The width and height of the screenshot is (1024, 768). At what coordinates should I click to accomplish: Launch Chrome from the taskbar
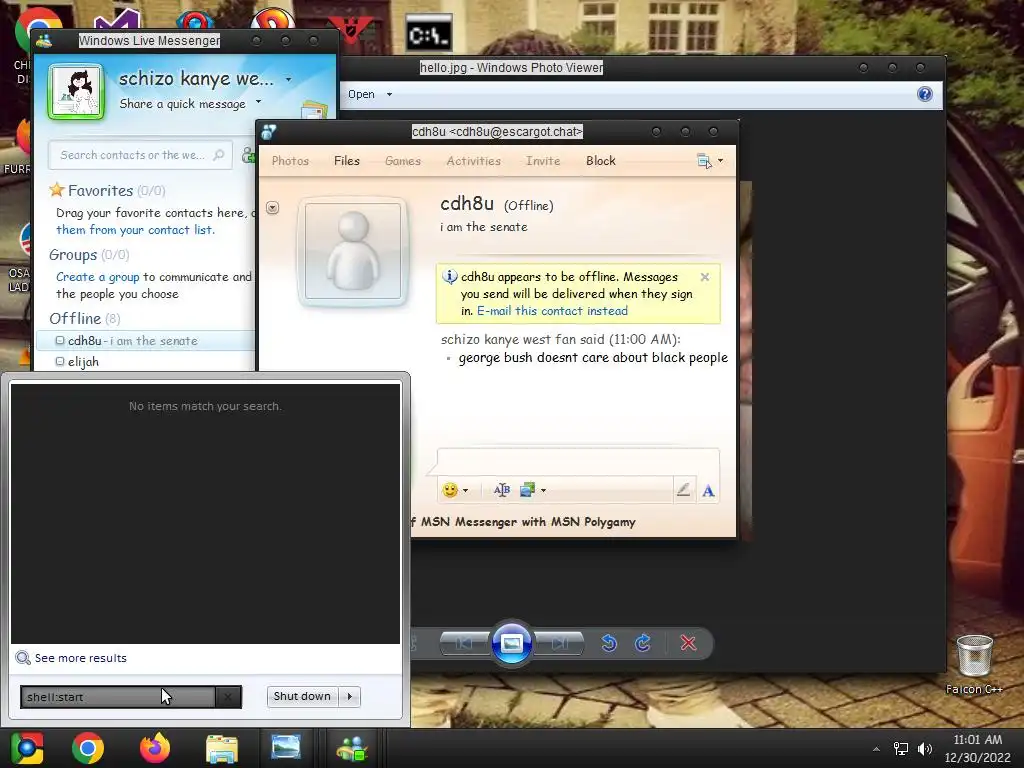[x=88, y=748]
